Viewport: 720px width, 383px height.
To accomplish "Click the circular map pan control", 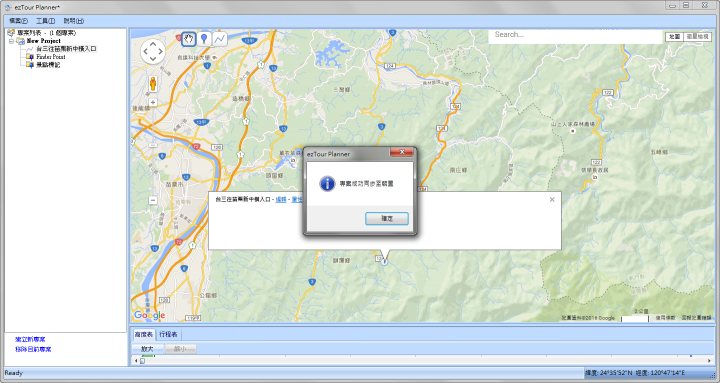I will coord(152,51).
